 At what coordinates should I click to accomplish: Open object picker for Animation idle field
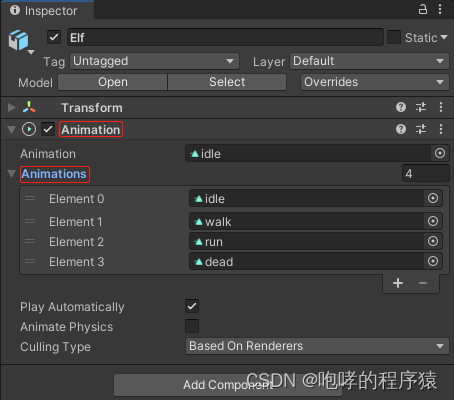(x=440, y=153)
